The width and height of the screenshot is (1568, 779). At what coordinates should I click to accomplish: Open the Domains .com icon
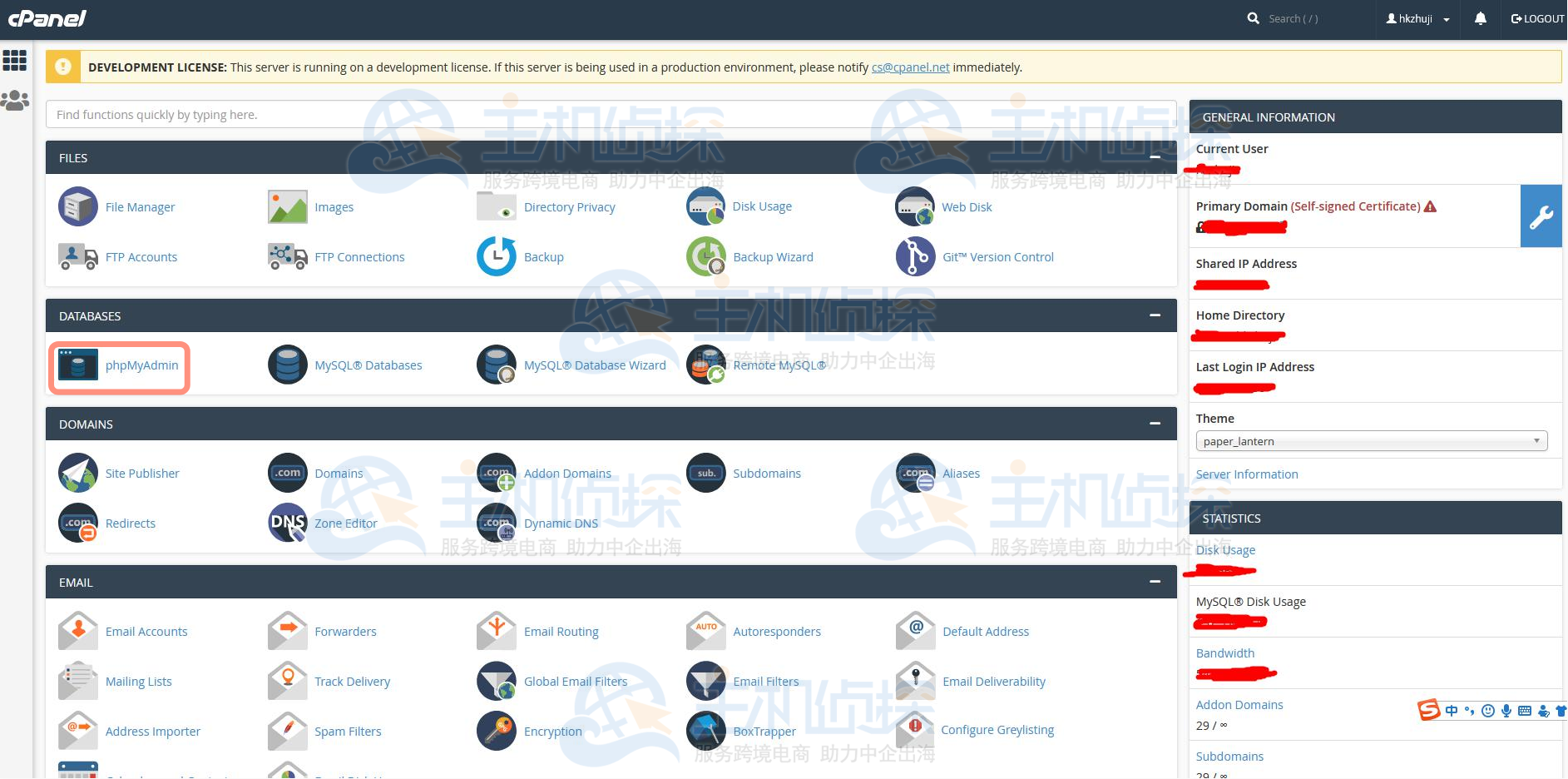point(288,473)
